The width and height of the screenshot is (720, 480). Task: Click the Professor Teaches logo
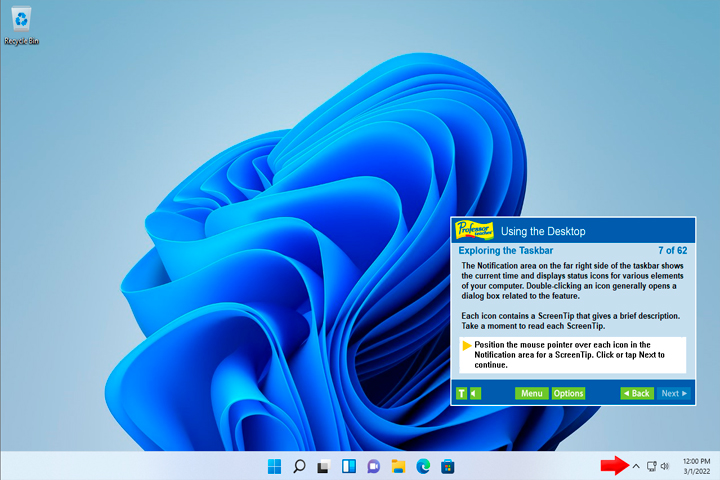tap(474, 230)
